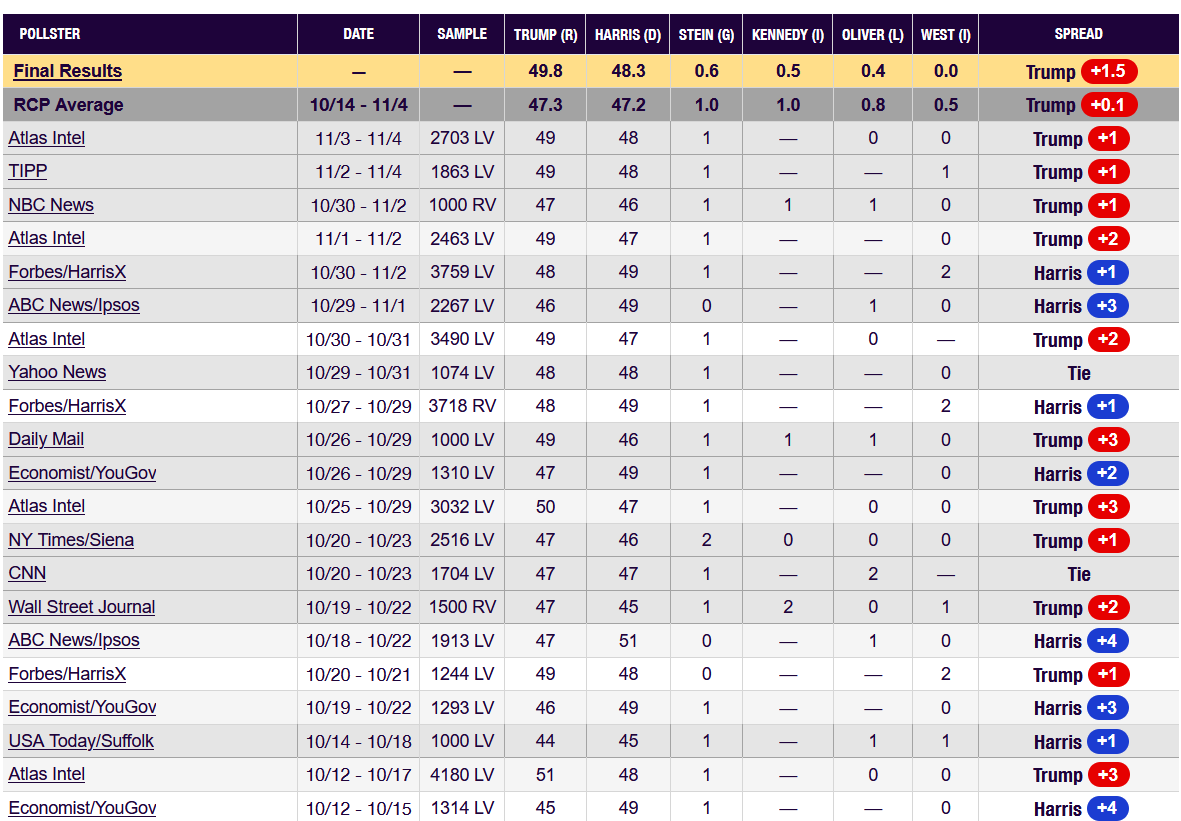Click the Trump +3 spread in Daily Mail row
This screenshot has height=821, width=1181.
[x=1081, y=440]
